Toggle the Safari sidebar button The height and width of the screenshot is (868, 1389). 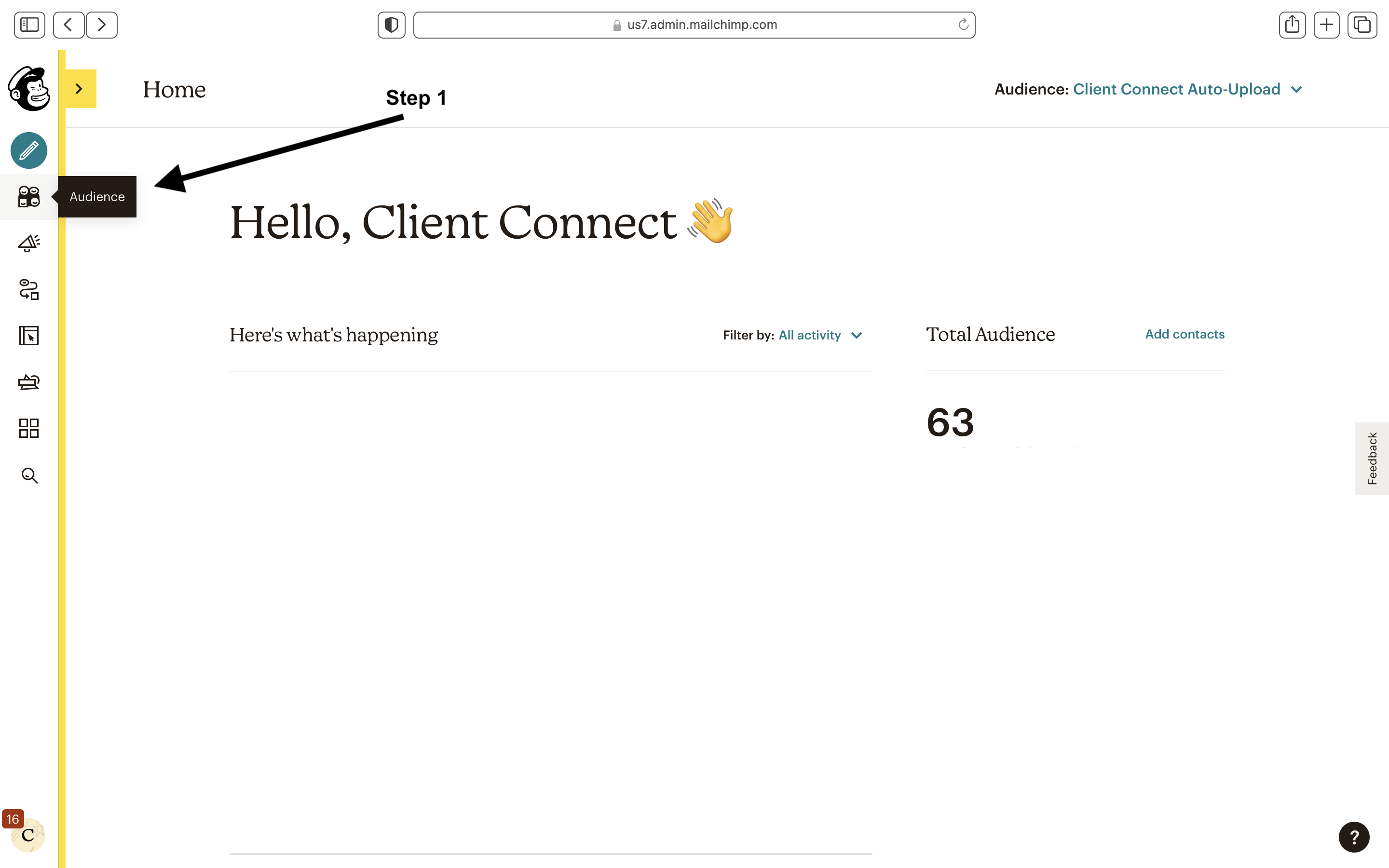click(x=29, y=25)
